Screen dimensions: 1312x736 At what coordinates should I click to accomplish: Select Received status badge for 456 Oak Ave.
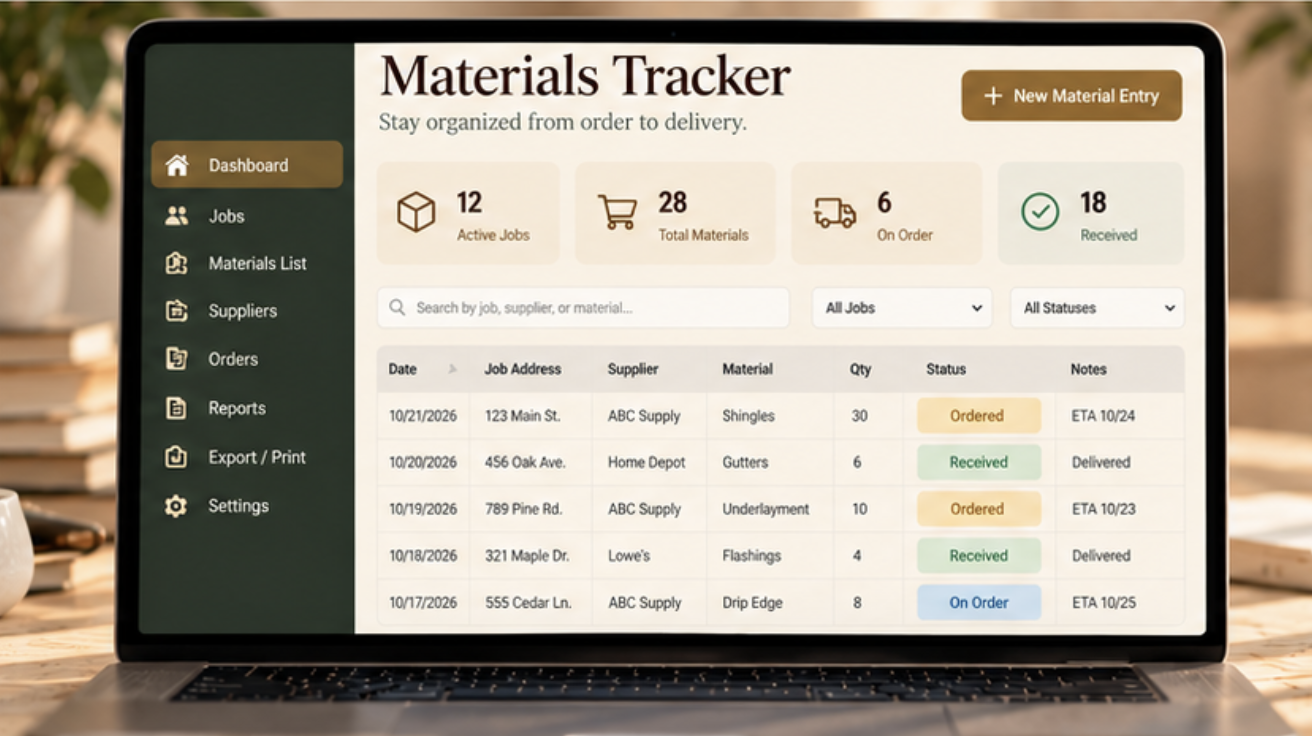(979, 462)
